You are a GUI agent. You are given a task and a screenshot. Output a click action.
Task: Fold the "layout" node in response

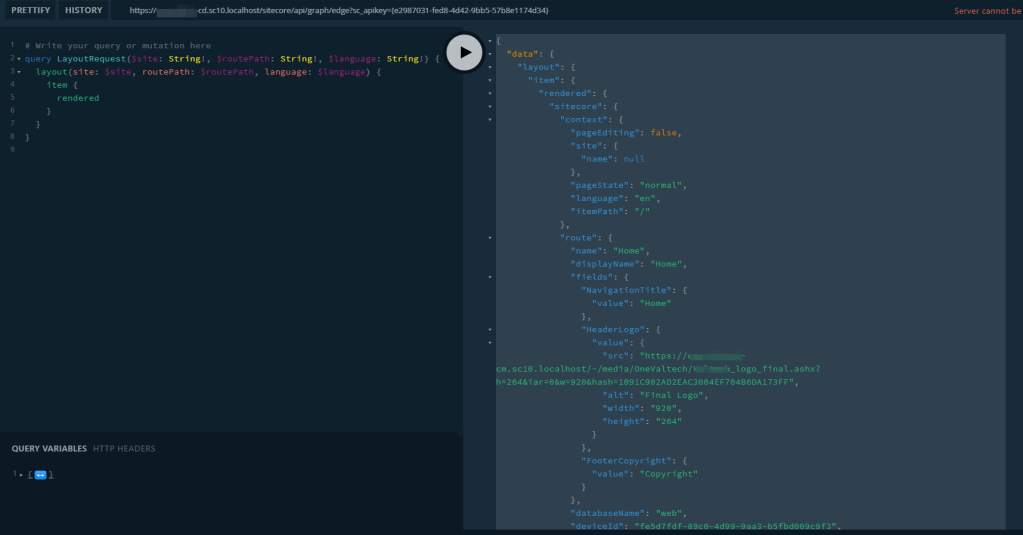coord(489,66)
